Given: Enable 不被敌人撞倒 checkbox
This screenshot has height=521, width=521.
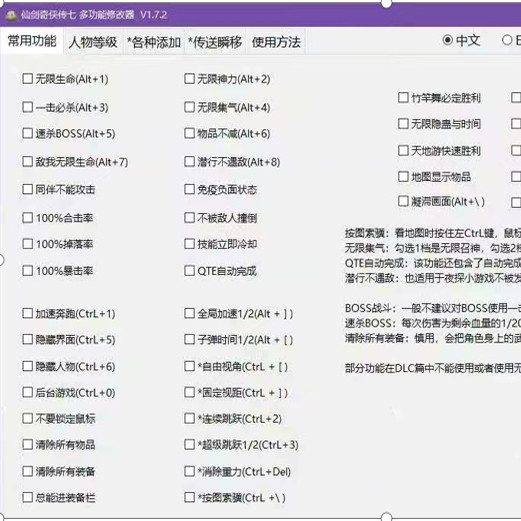Looking at the screenshot, I should (x=189, y=218).
